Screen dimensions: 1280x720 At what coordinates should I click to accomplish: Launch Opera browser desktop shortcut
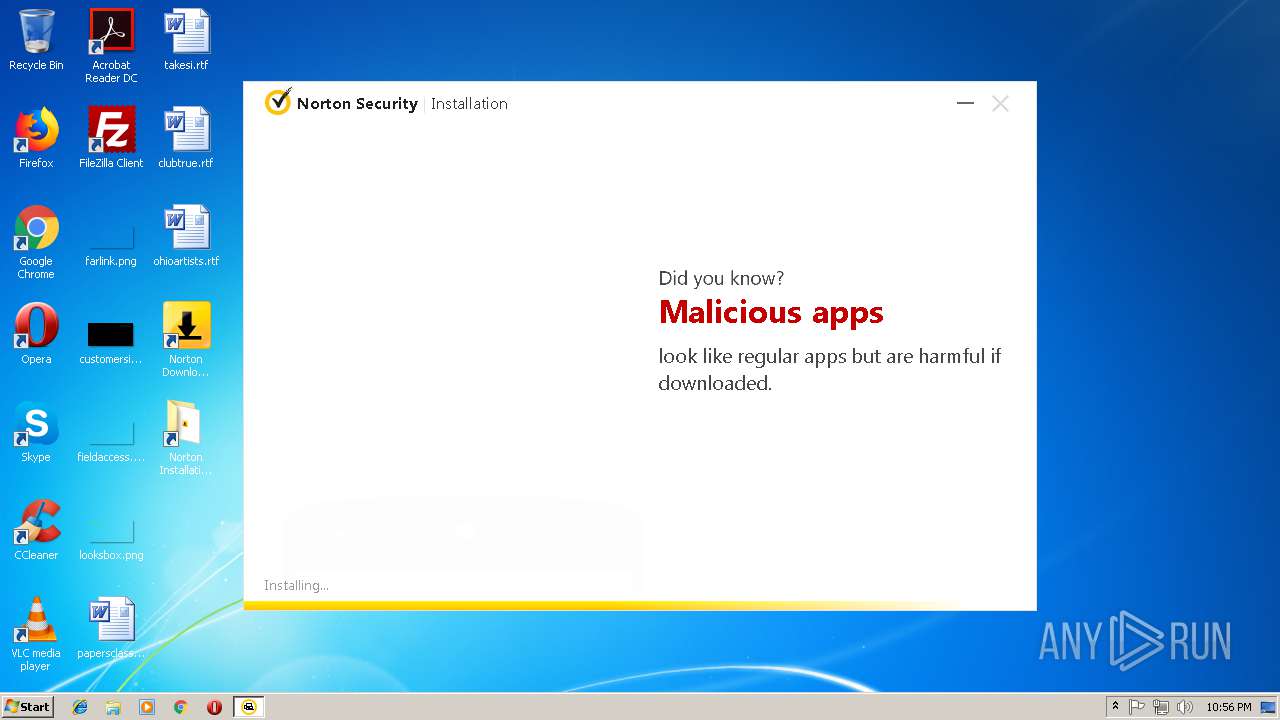tap(36, 334)
